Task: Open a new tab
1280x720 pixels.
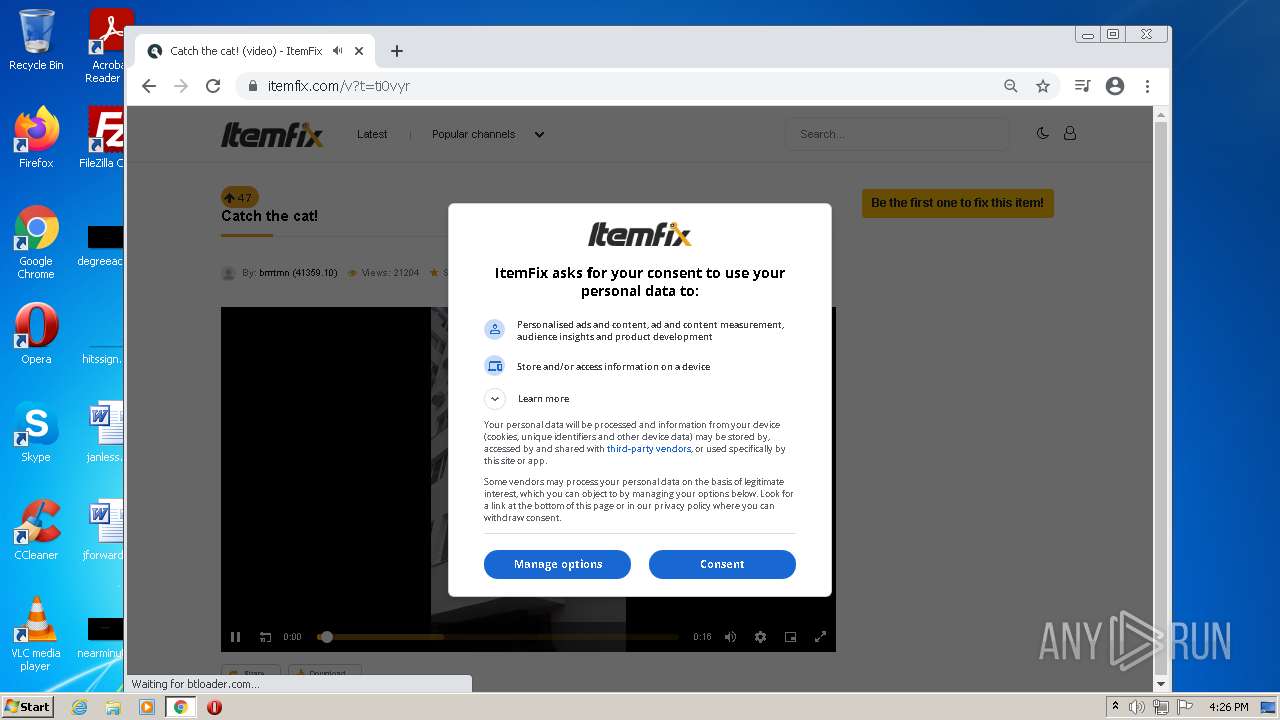Action: [x=397, y=51]
